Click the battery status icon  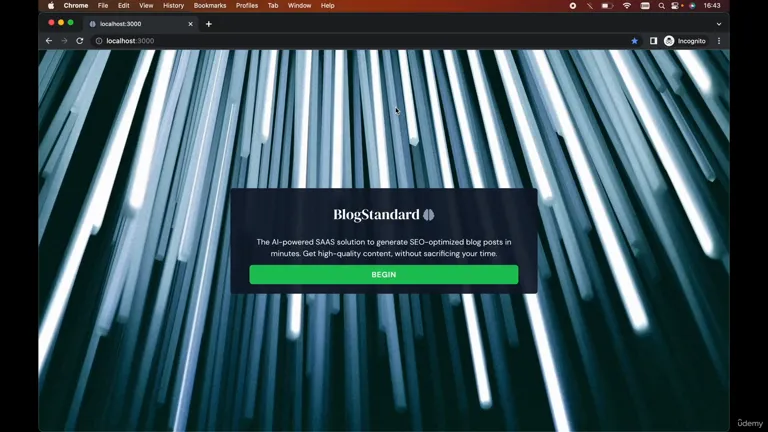[607, 6]
